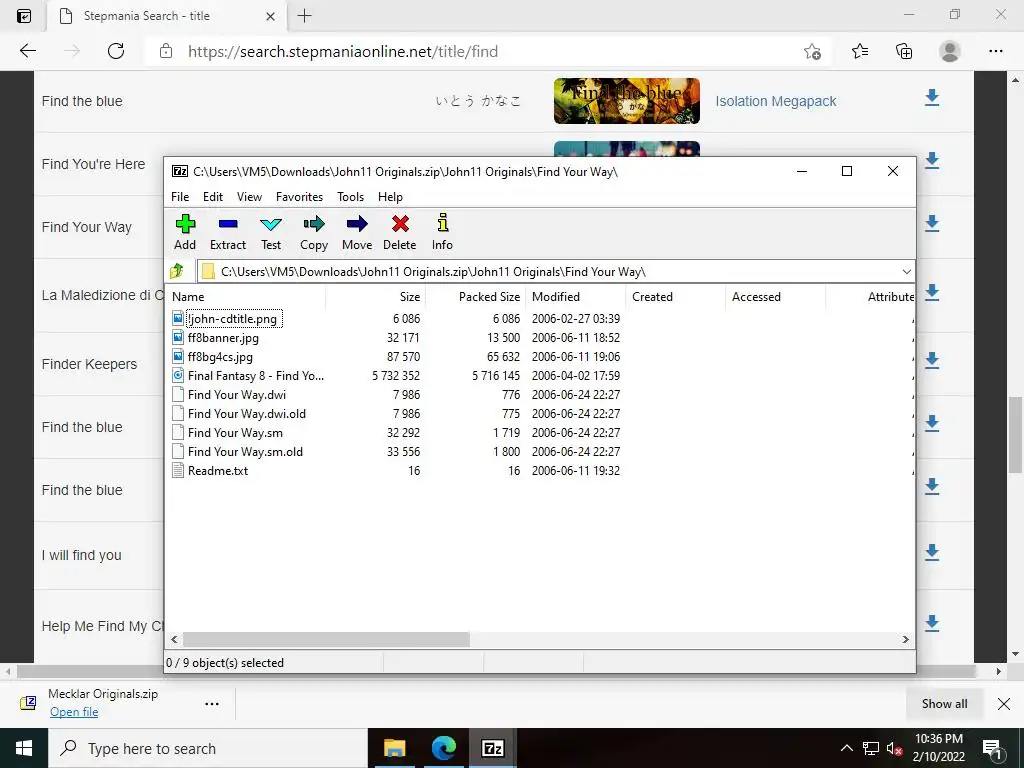Run the archive Test tool
Viewport: 1024px width, 768px height.
270,224
